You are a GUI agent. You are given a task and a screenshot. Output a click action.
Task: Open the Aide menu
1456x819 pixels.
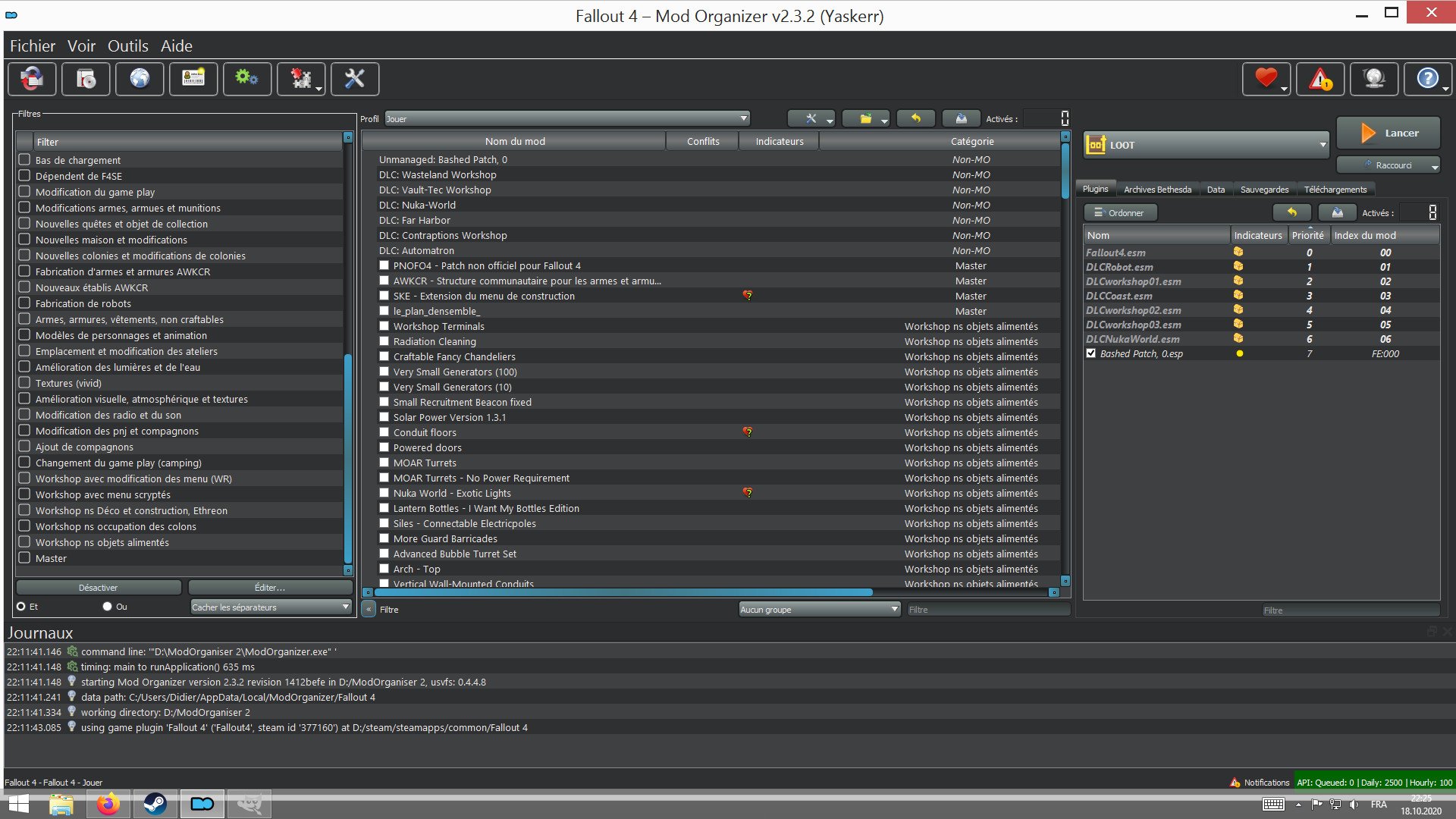[176, 46]
